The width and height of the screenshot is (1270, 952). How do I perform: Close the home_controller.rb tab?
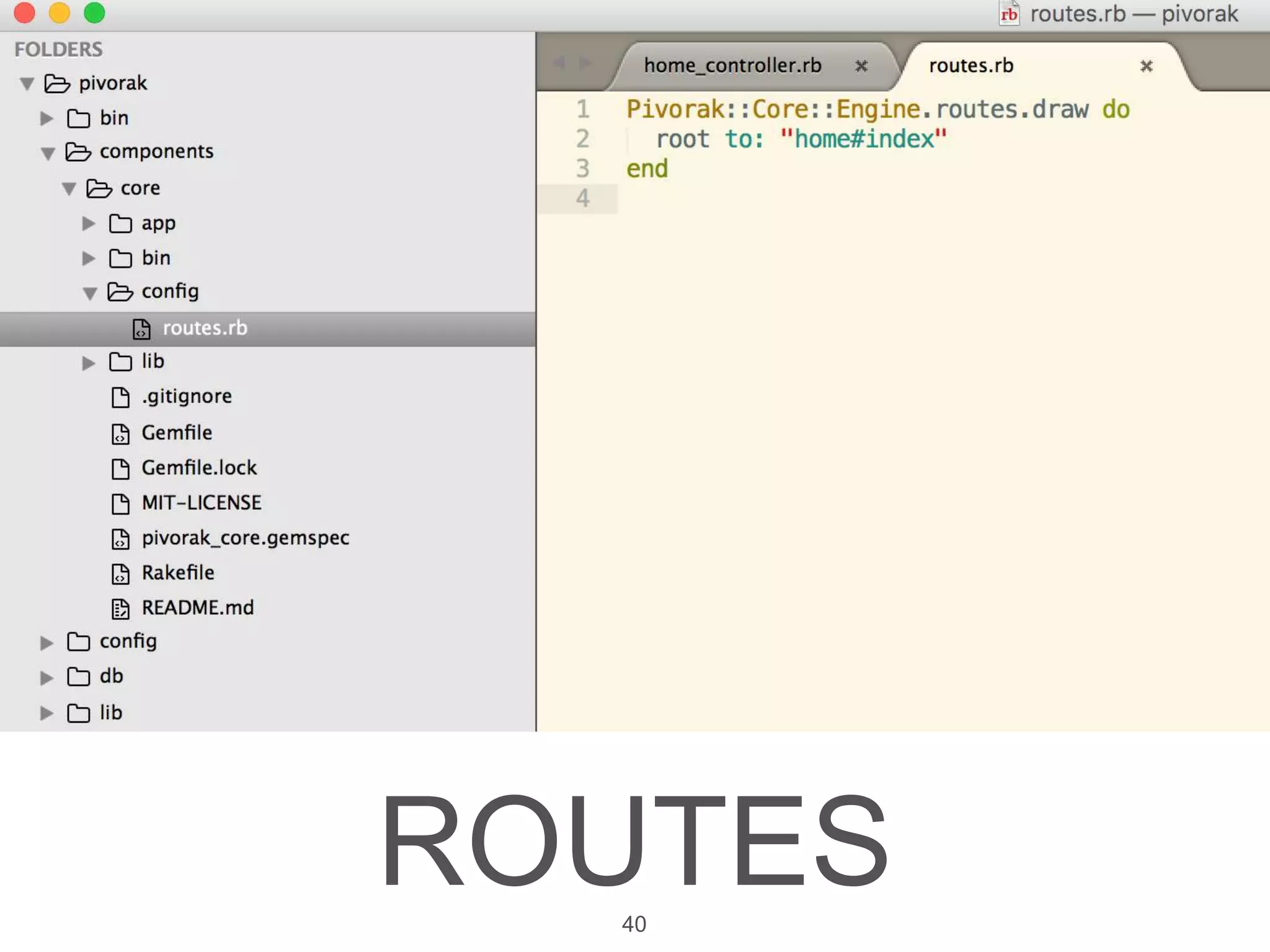(861, 66)
